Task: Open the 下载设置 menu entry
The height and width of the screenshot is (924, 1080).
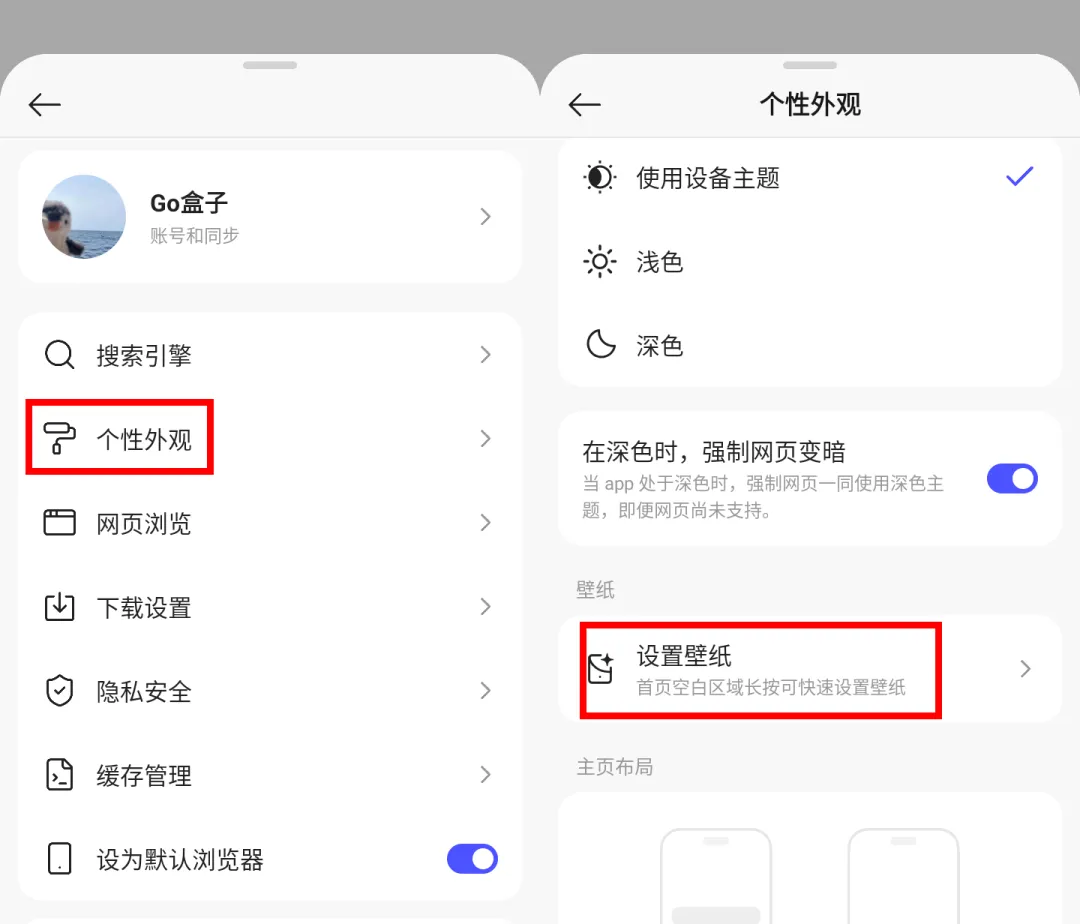Action: [270, 607]
